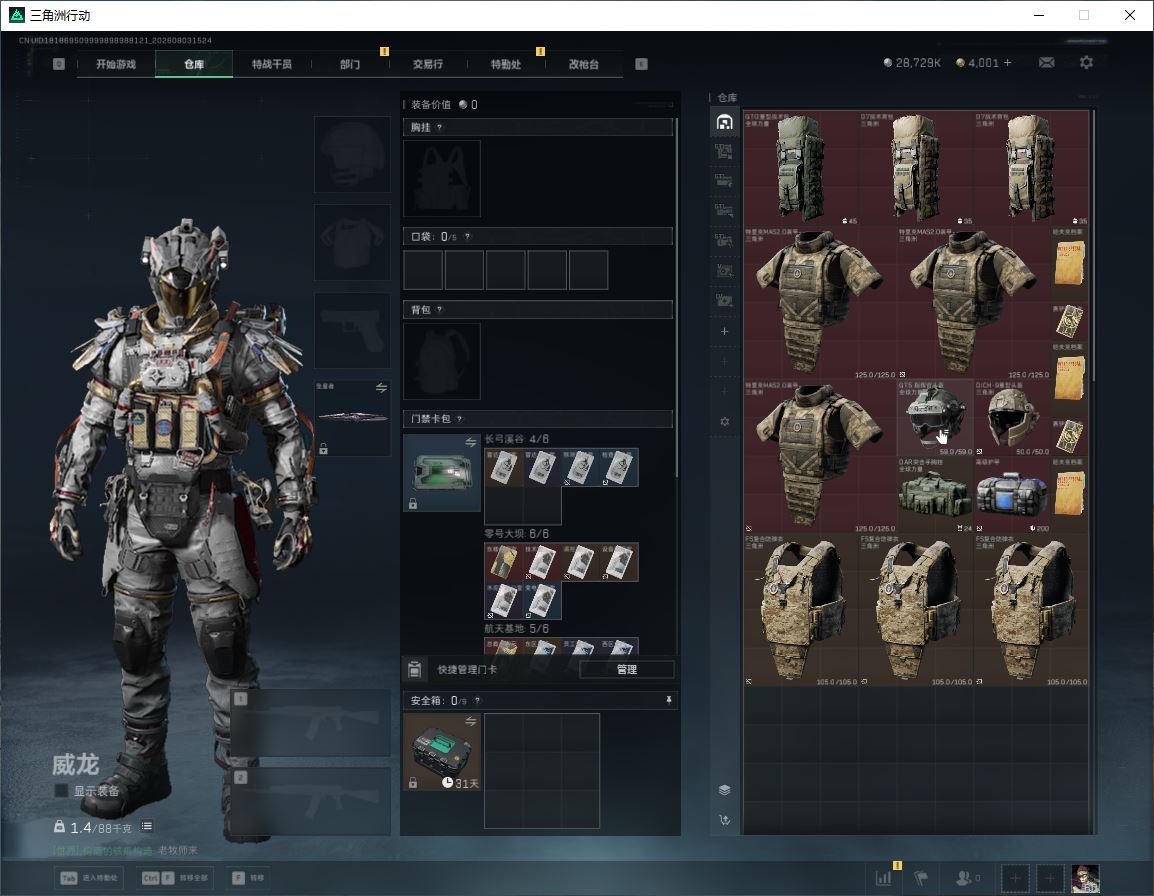Viewport: 1154px width, 896px height.
Task: Click the empty body armor equipment slot
Action: [x=353, y=242]
